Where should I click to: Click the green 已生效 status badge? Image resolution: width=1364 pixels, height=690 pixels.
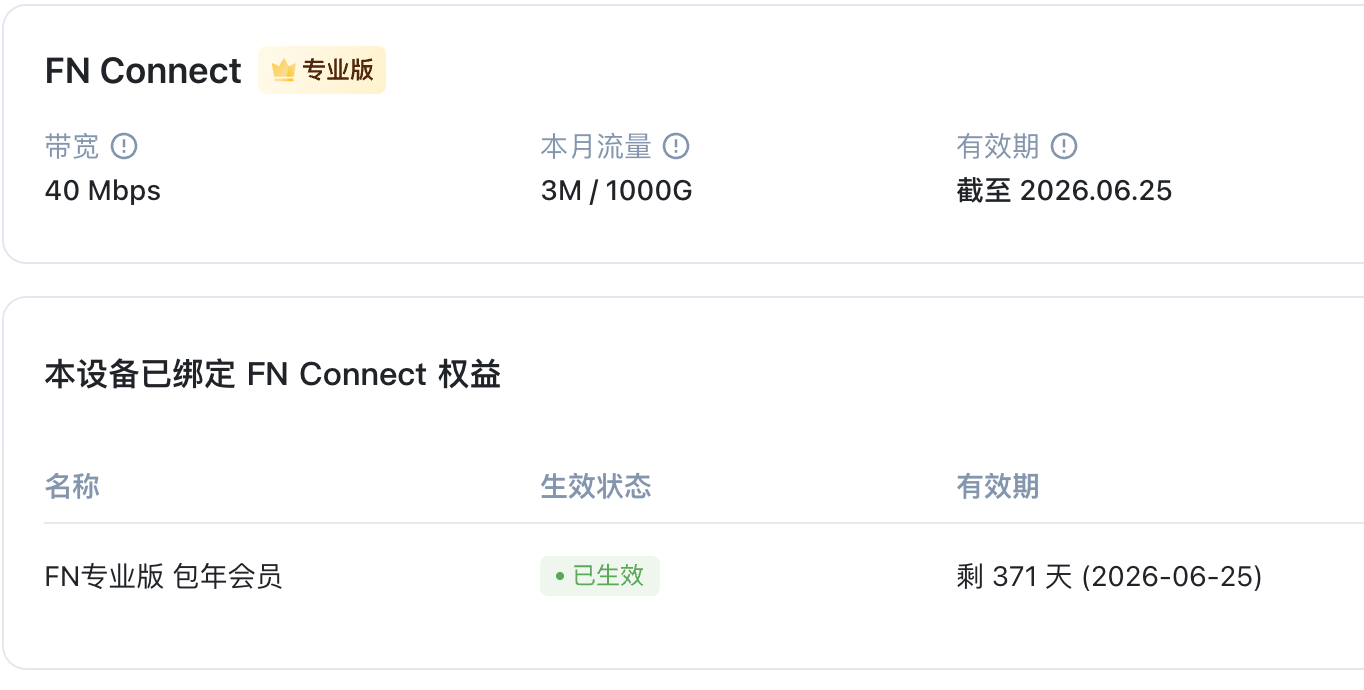tap(600, 576)
